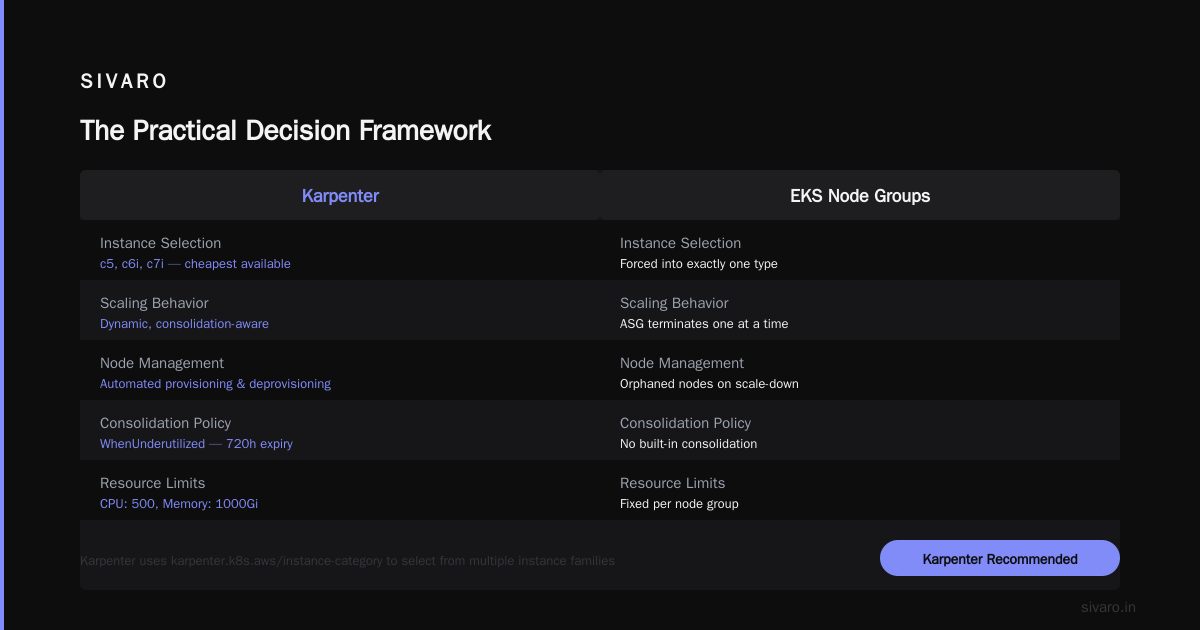Select the EKS Node Groups column header
The image size is (1200, 630).
point(860,195)
